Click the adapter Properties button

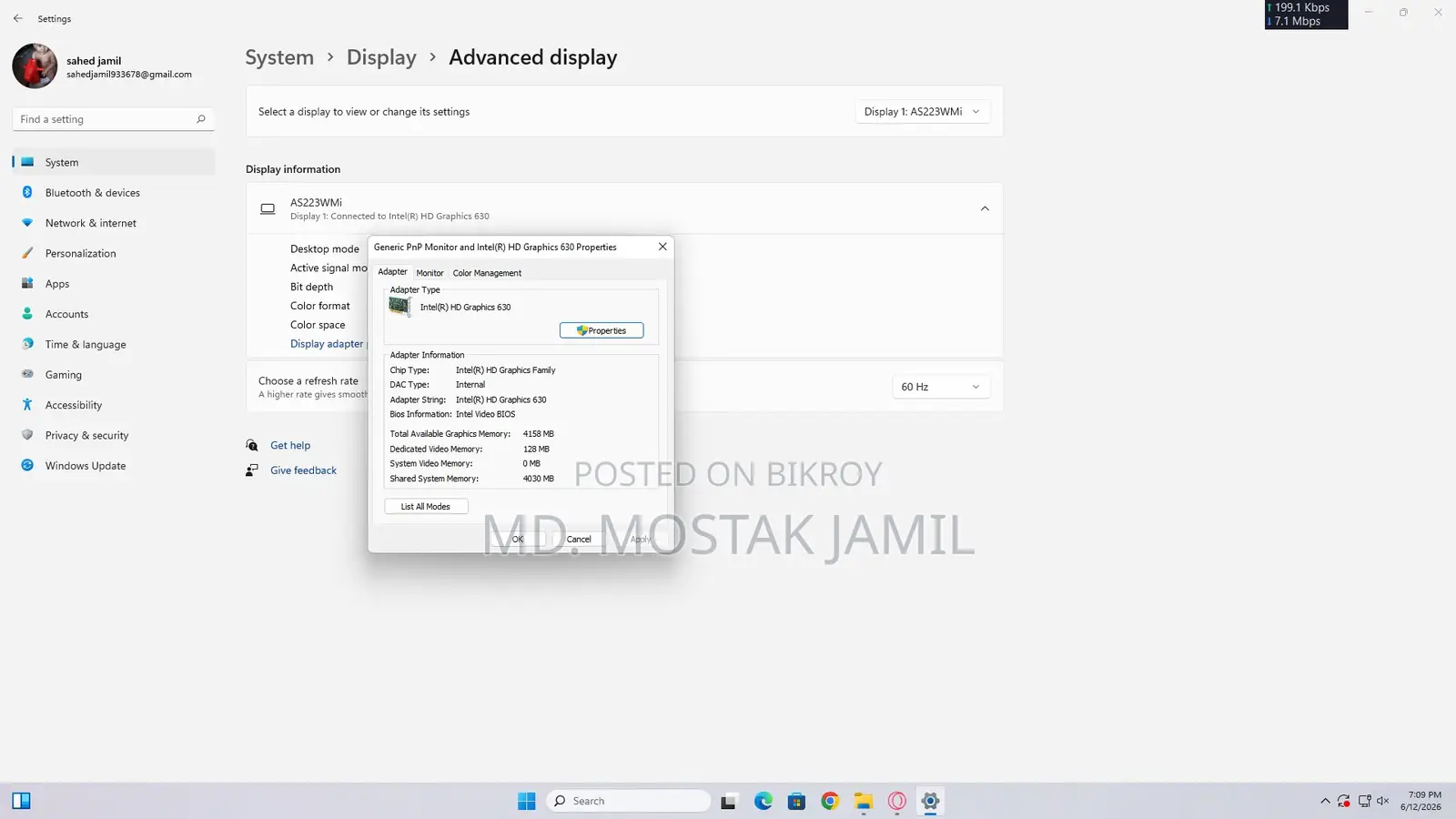click(x=602, y=330)
